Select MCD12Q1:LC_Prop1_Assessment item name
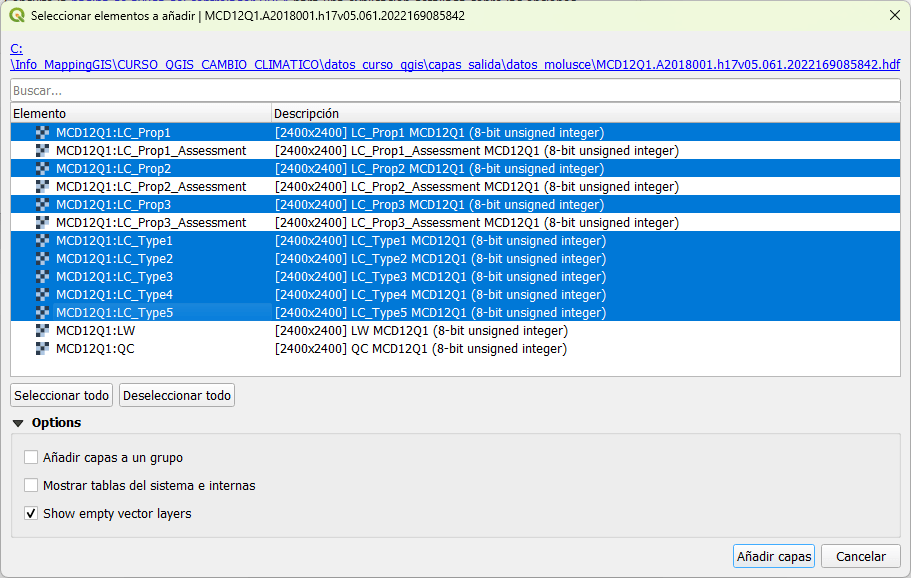 (151, 150)
